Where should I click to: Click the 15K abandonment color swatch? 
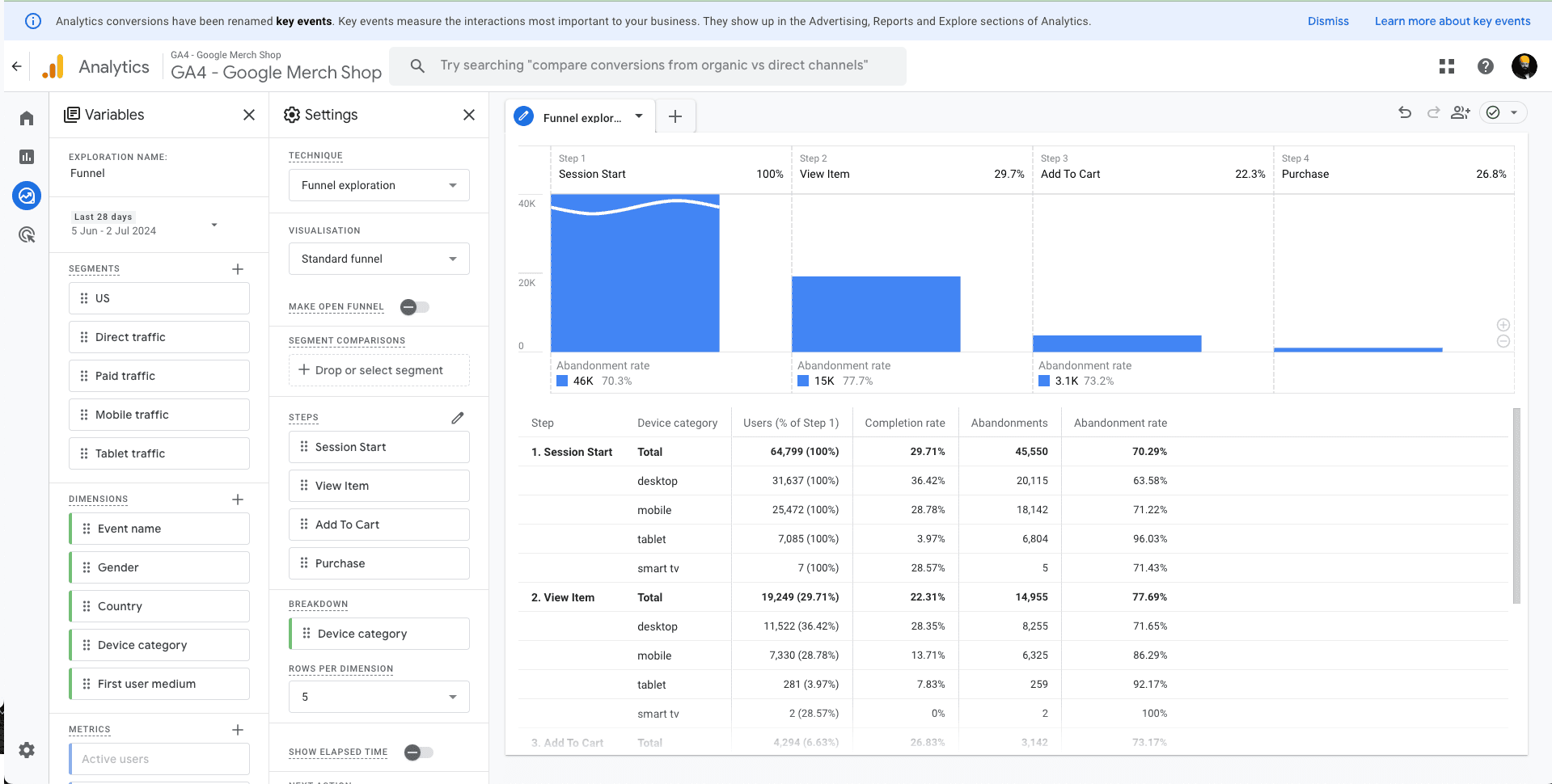click(x=803, y=381)
